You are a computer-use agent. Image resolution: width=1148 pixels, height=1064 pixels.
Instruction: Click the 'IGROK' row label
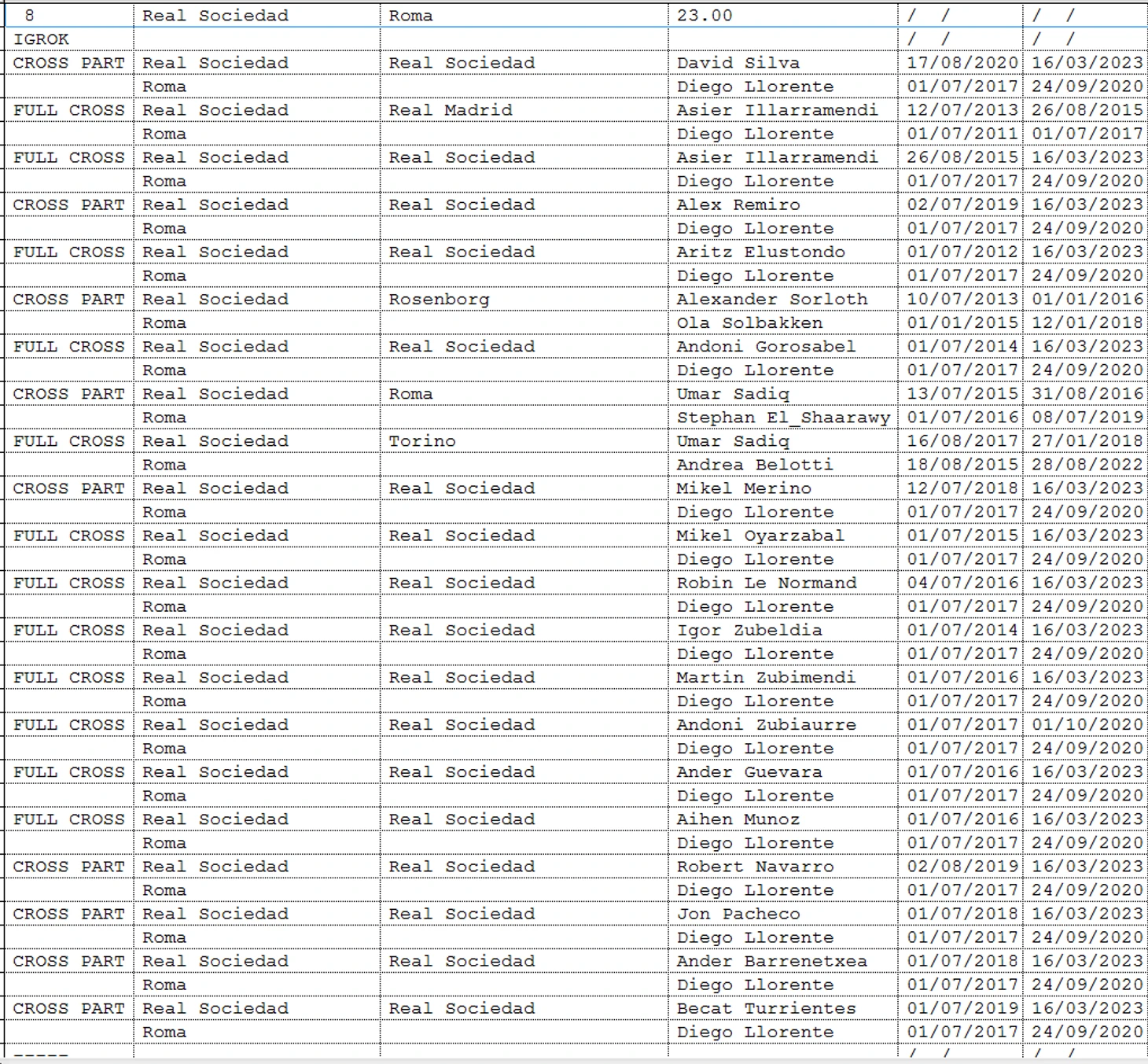[41, 39]
